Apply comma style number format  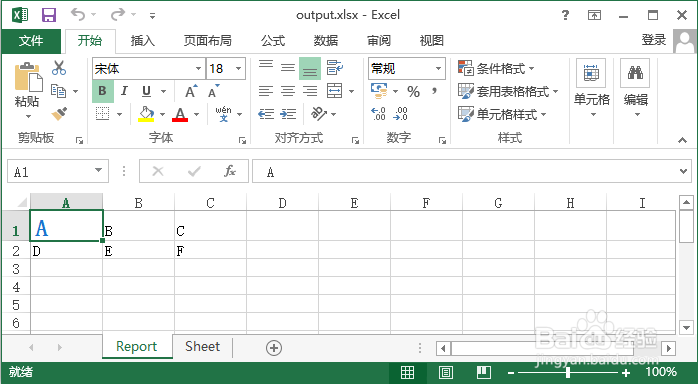434,91
